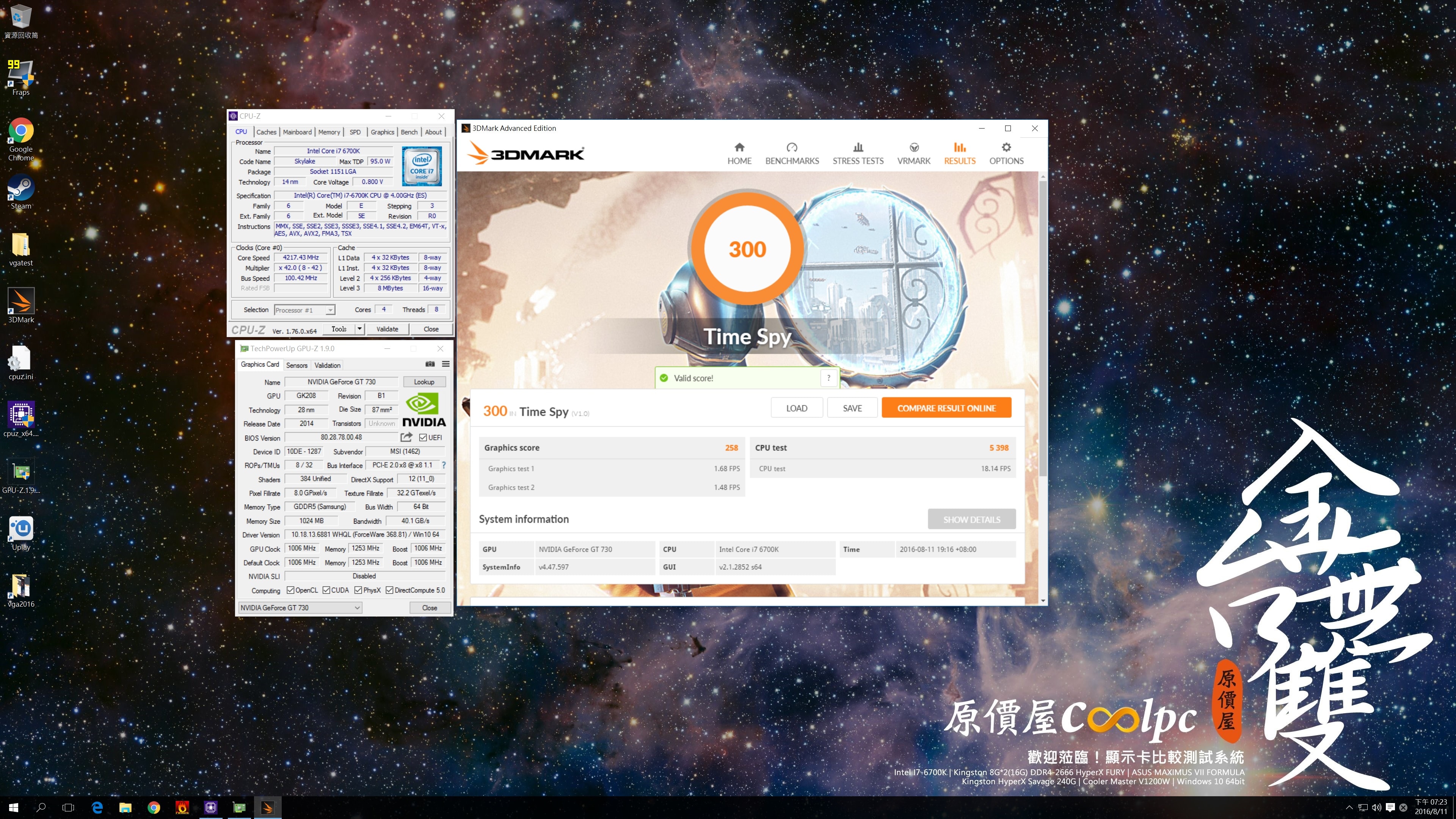Open the Graphics tab in CPU-Z
The image size is (1456, 819).
(383, 132)
